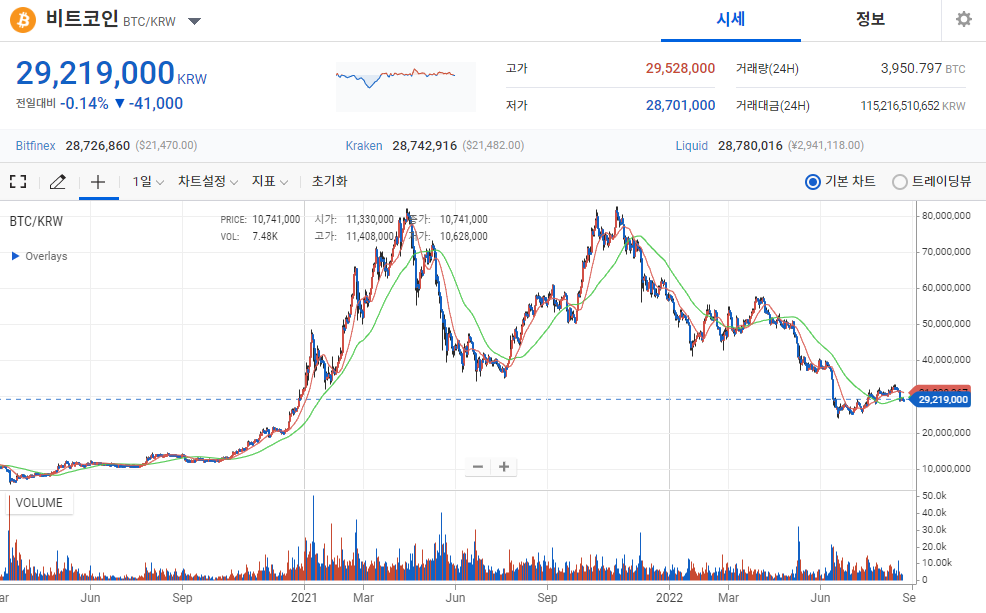Select the 기본 차트 radio button
This screenshot has width=986, height=613.
(x=812, y=182)
